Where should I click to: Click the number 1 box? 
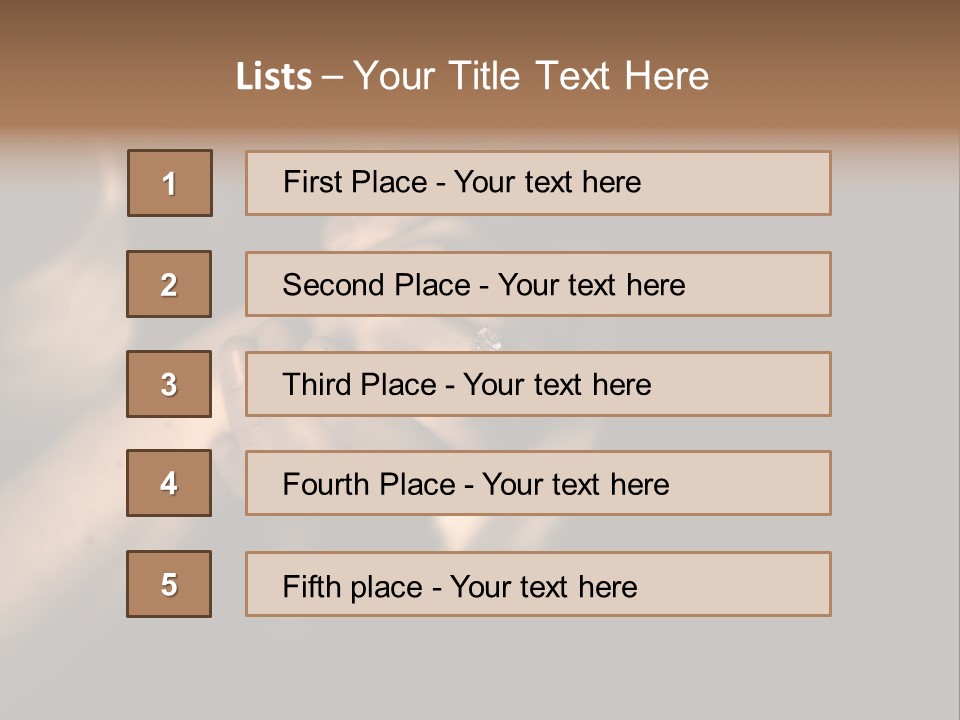tap(170, 183)
